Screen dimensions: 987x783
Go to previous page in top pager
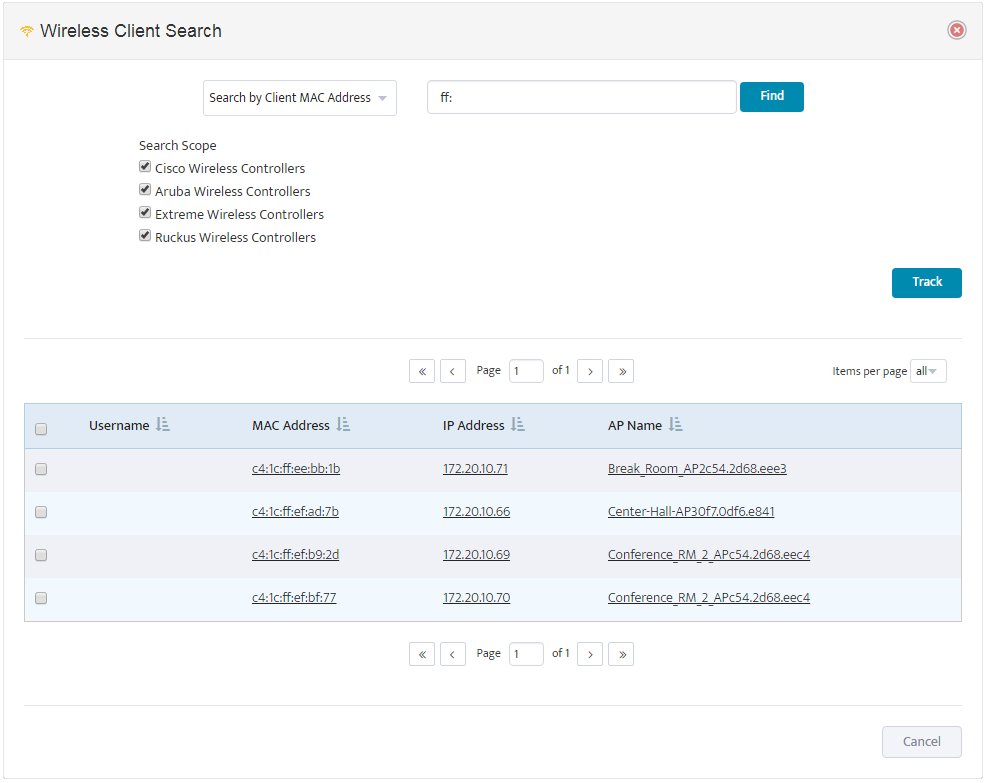[x=453, y=371]
